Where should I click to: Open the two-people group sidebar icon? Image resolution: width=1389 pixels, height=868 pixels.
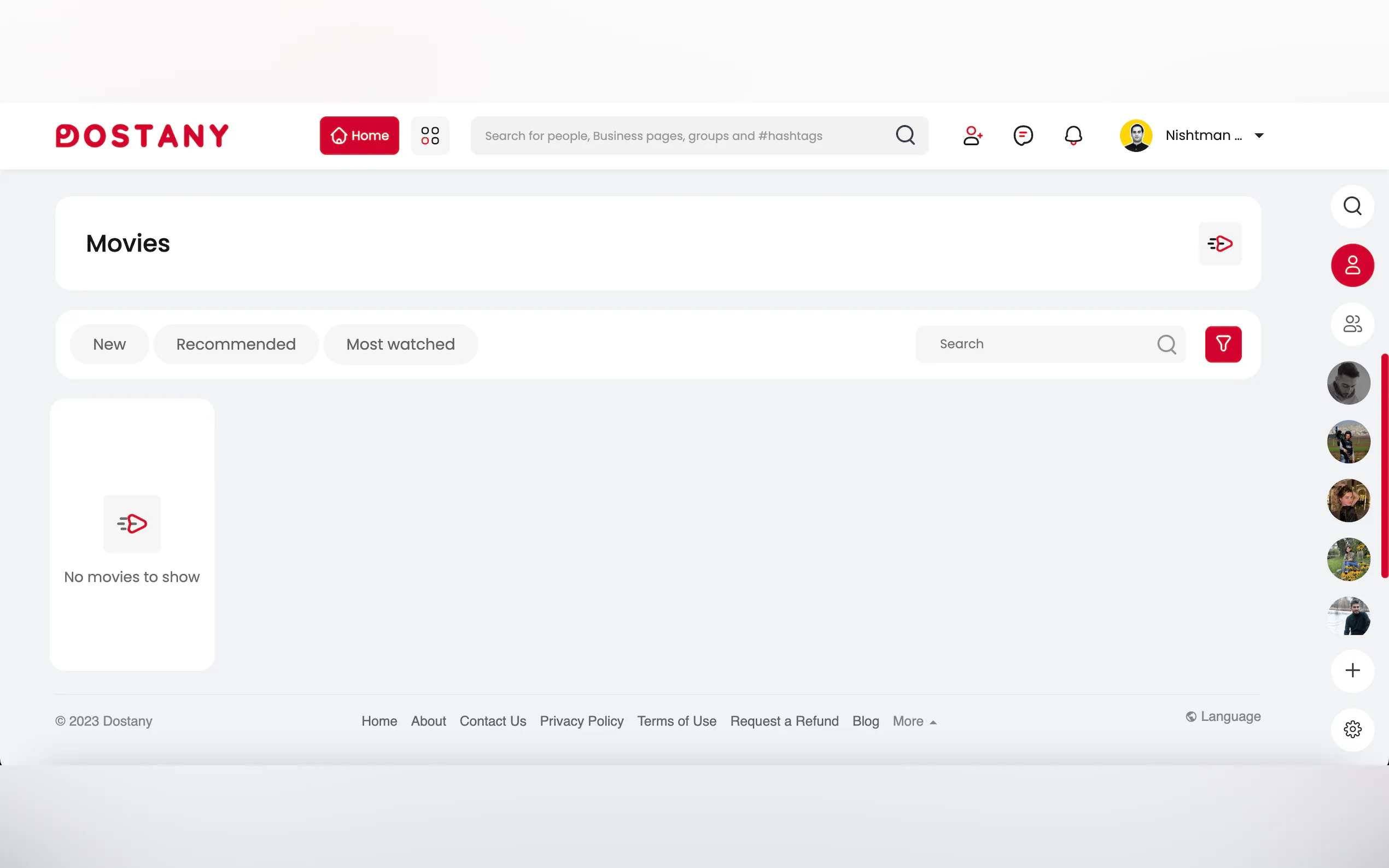[1352, 324]
